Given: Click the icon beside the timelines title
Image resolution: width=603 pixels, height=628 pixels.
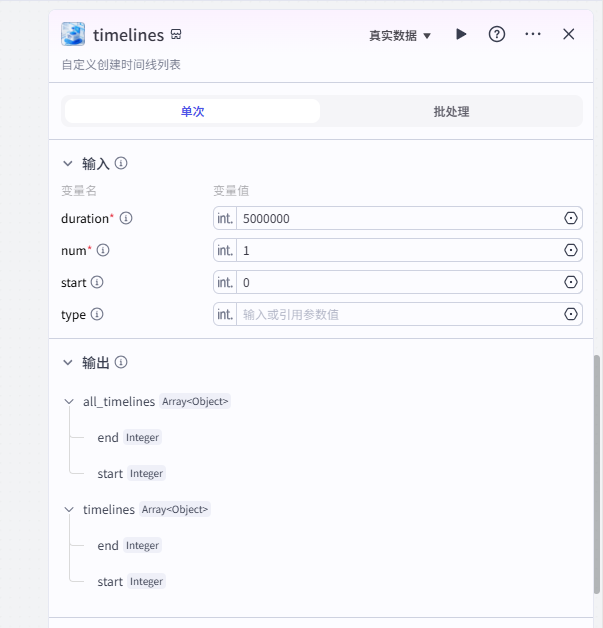Looking at the screenshot, I should 176,34.
